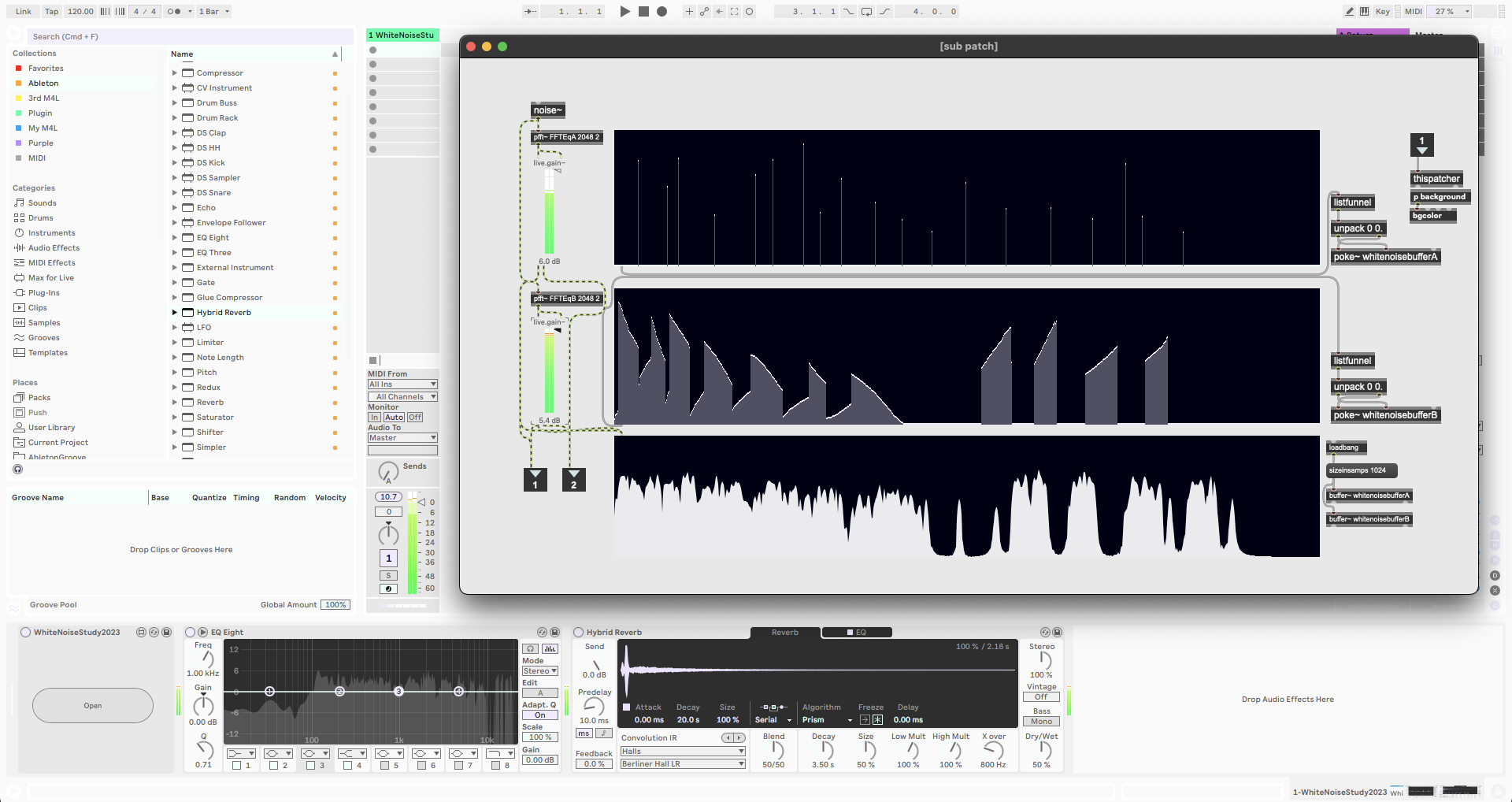This screenshot has width=1512, height=802.
Task: Click the EQ Eight headphone audition icon
Action: [531, 648]
